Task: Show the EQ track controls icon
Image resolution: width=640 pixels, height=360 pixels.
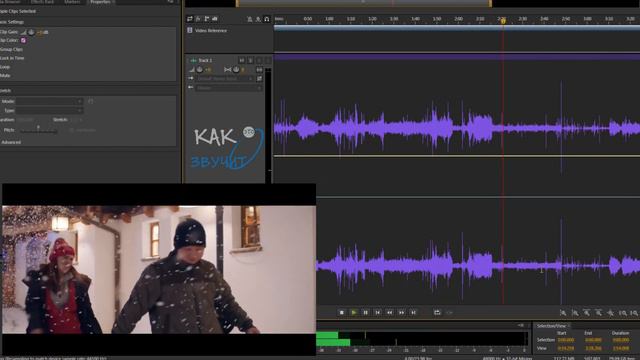Action: point(215,19)
